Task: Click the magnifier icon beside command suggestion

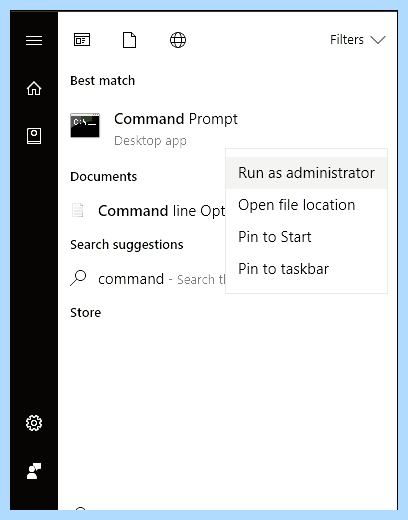Action: pyautogui.click(x=78, y=278)
